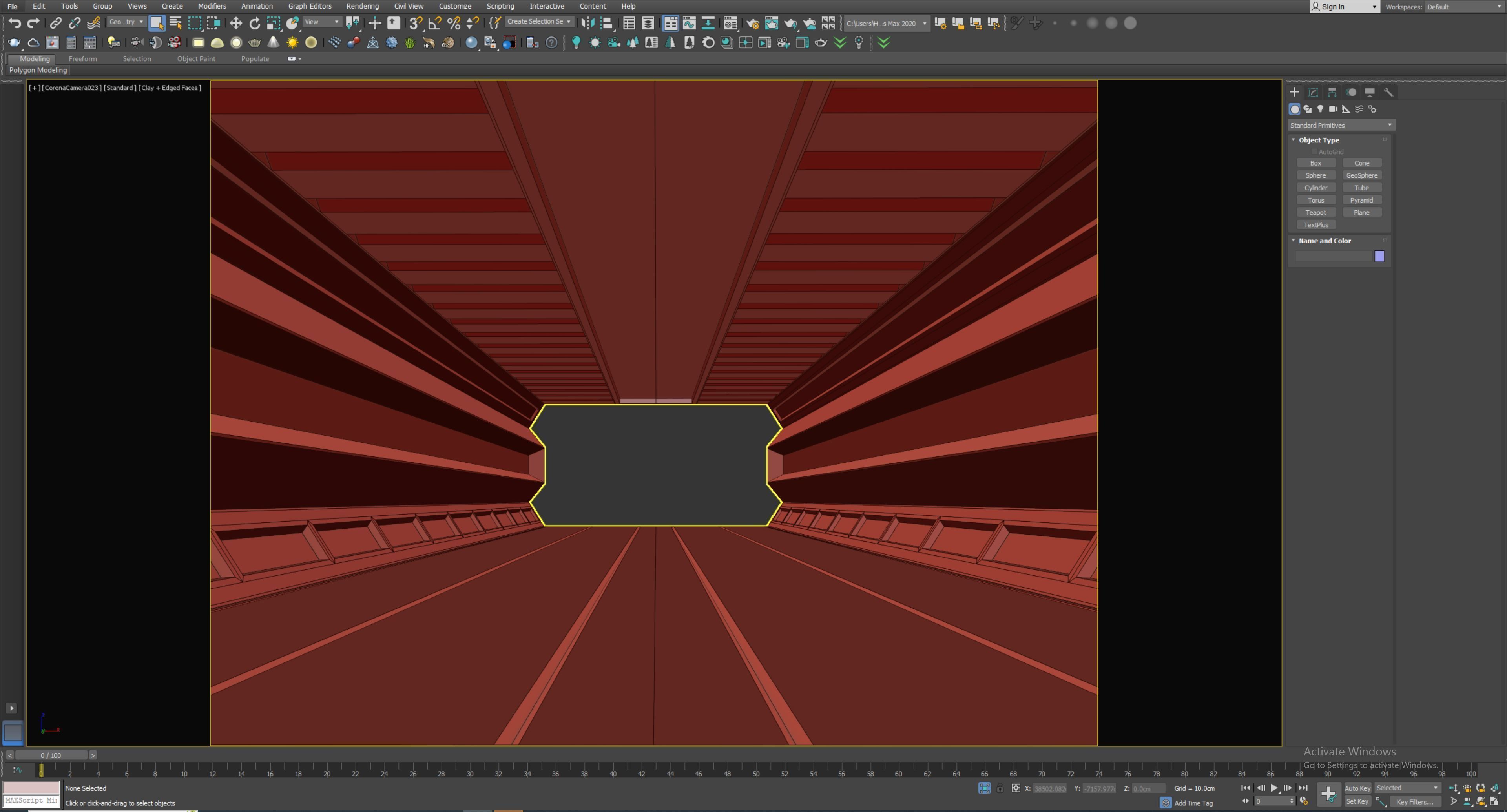Screen dimensions: 1507x812
Task: Click the Undo arrow icon
Action: (x=15, y=24)
